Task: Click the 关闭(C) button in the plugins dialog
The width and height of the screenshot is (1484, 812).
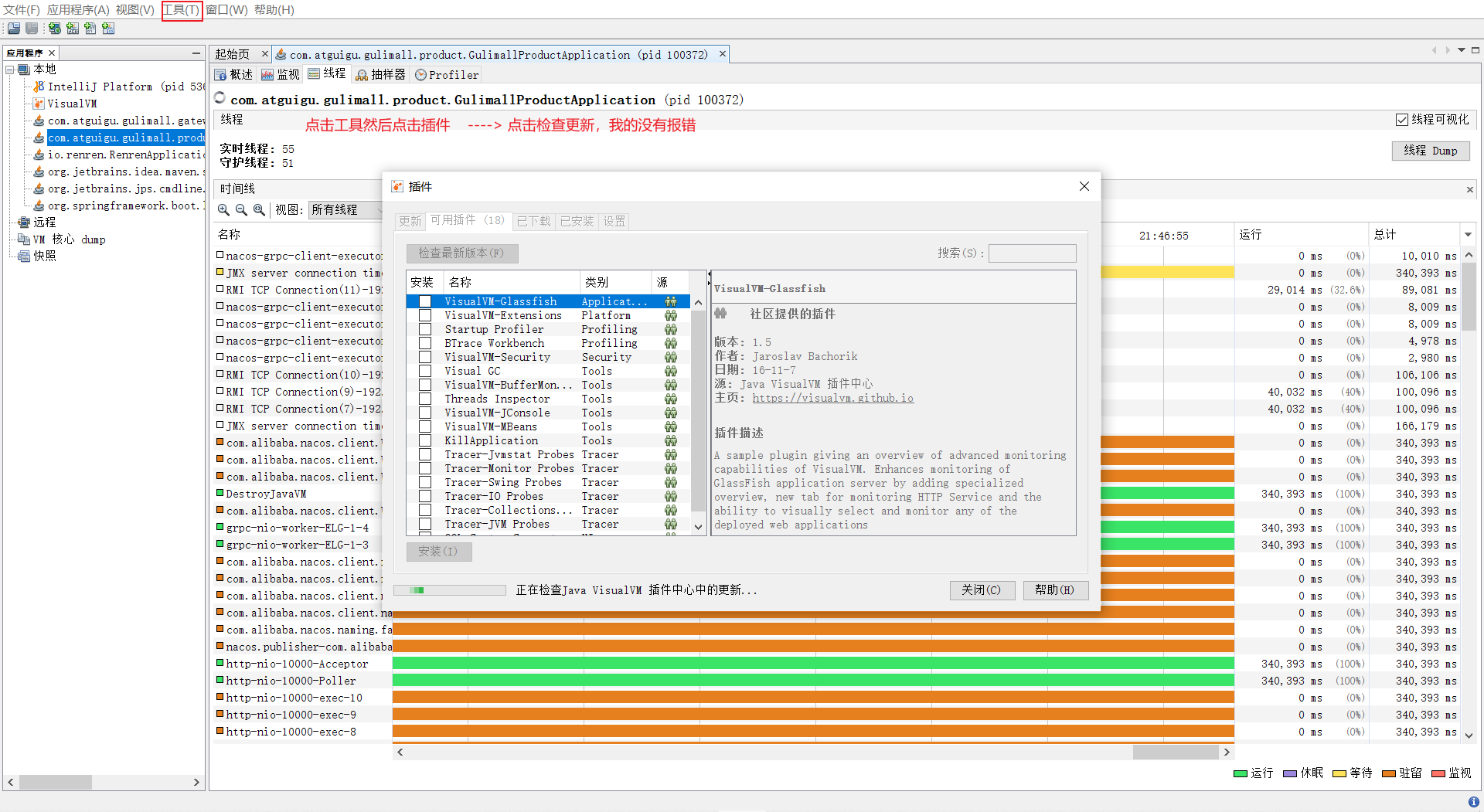Action: point(982,589)
